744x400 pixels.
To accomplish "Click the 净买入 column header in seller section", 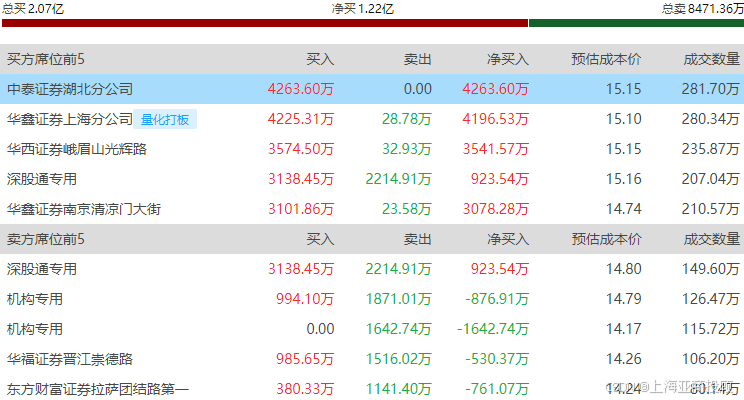I will 508,239.
